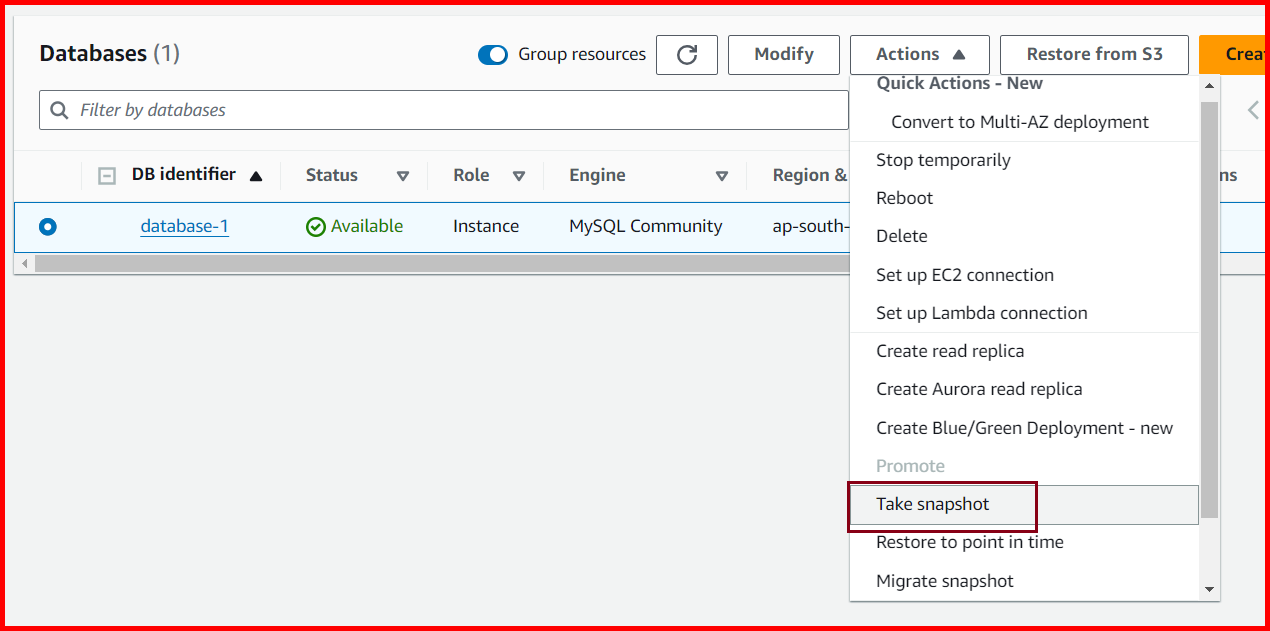Image resolution: width=1270 pixels, height=631 pixels.
Task: Select Take snapshot from the Actions menu
Action: (932, 504)
